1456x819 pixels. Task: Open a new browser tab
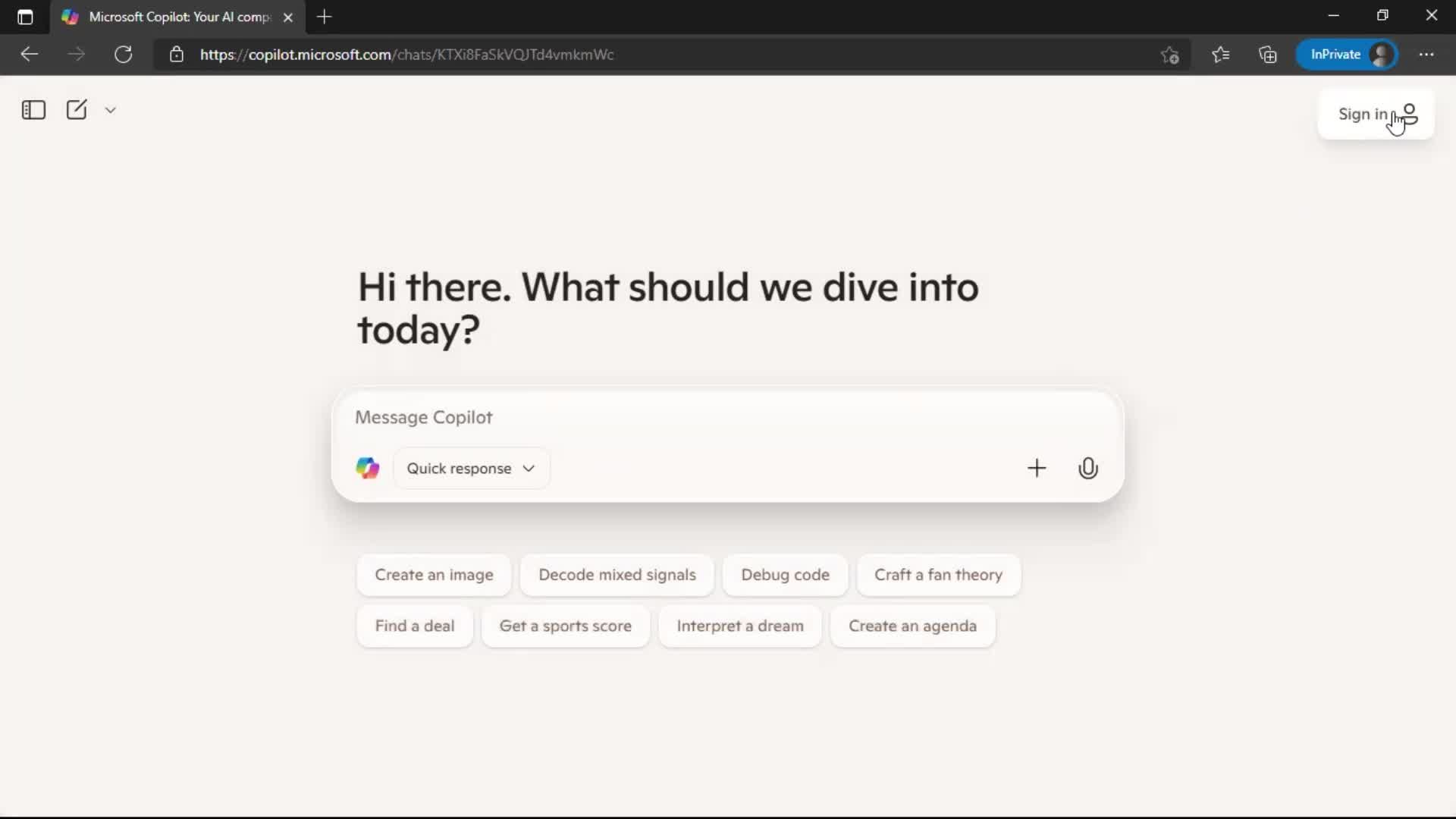[325, 17]
